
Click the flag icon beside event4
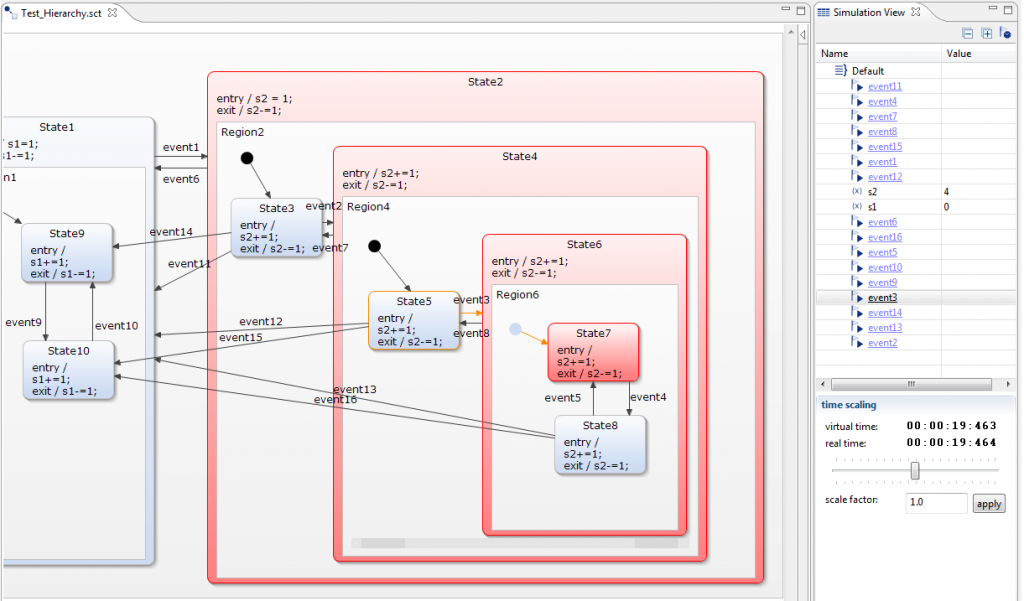857,101
